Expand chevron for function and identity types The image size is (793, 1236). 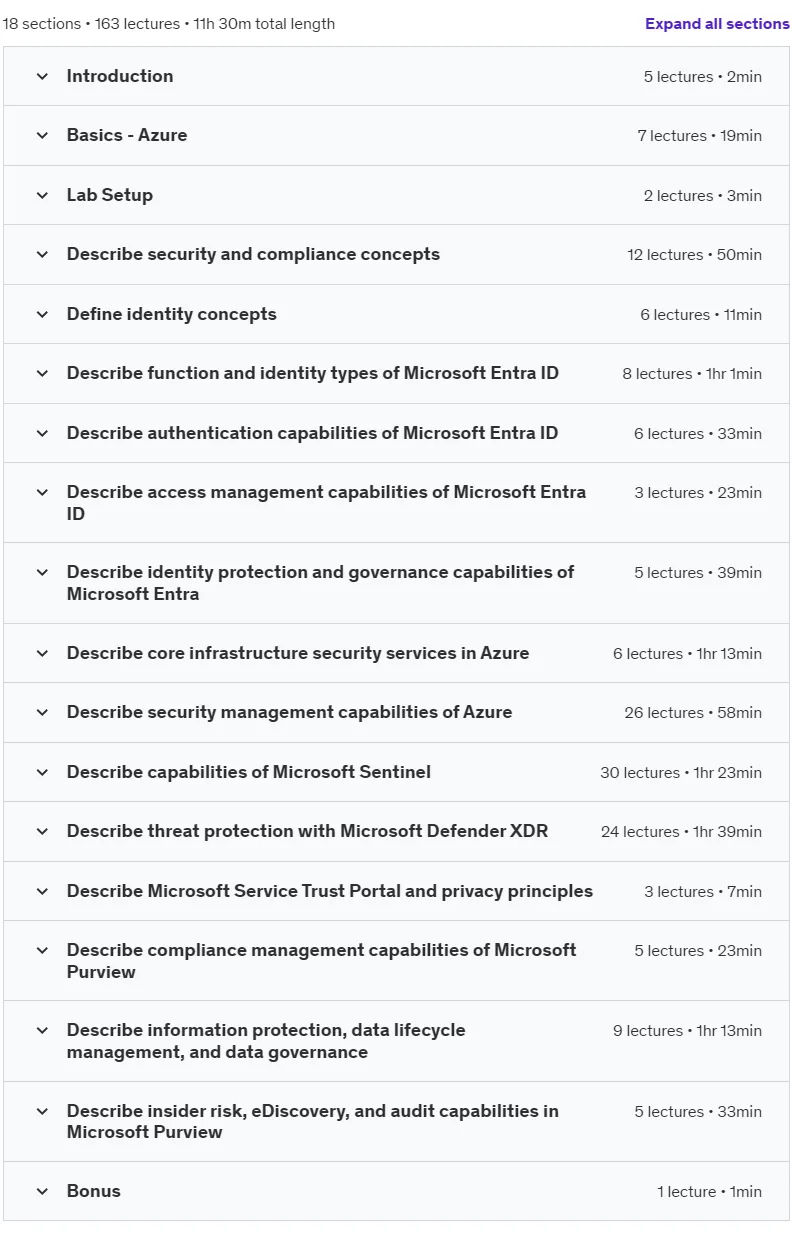[x=42, y=373]
